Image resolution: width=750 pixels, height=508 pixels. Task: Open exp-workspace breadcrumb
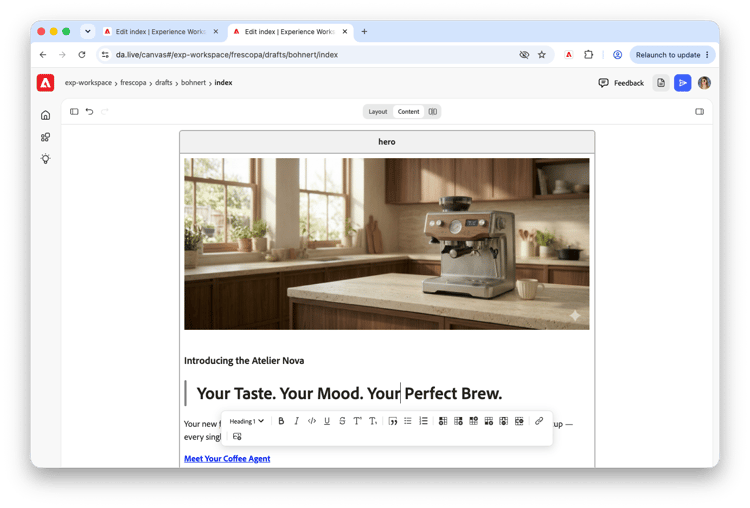[88, 83]
